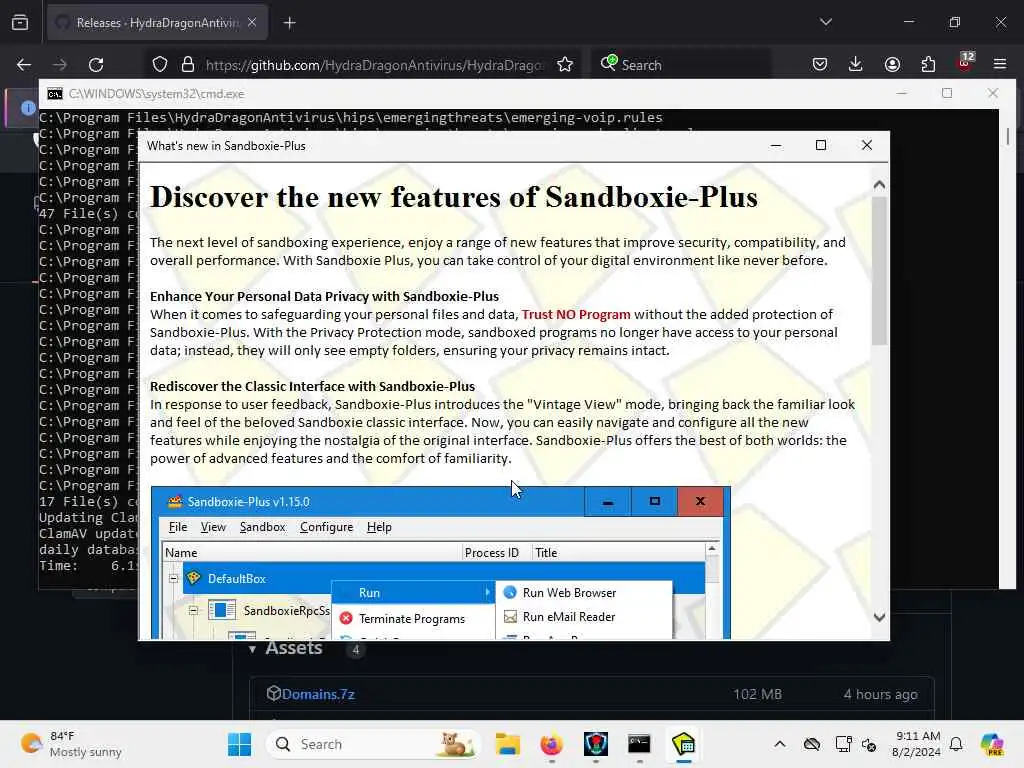This screenshot has height=768, width=1024.
Task: Switch to Sandboxie-Plus on the taskbar
Action: pyautogui.click(x=683, y=744)
